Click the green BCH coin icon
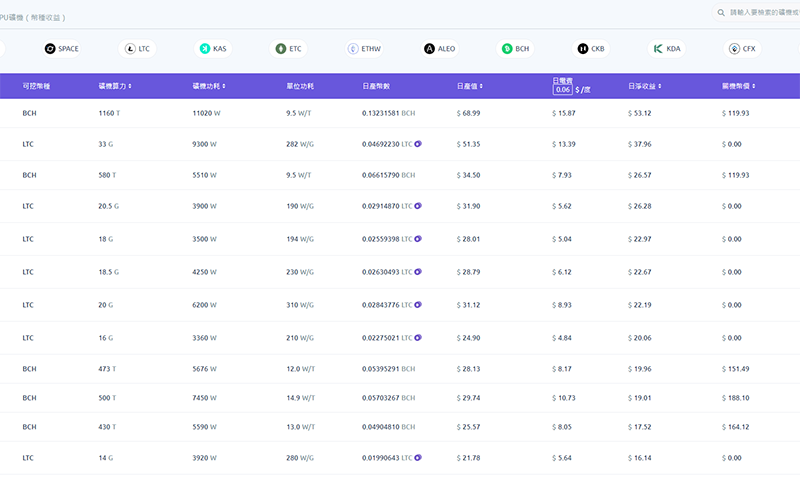800x477 pixels. pos(507,48)
